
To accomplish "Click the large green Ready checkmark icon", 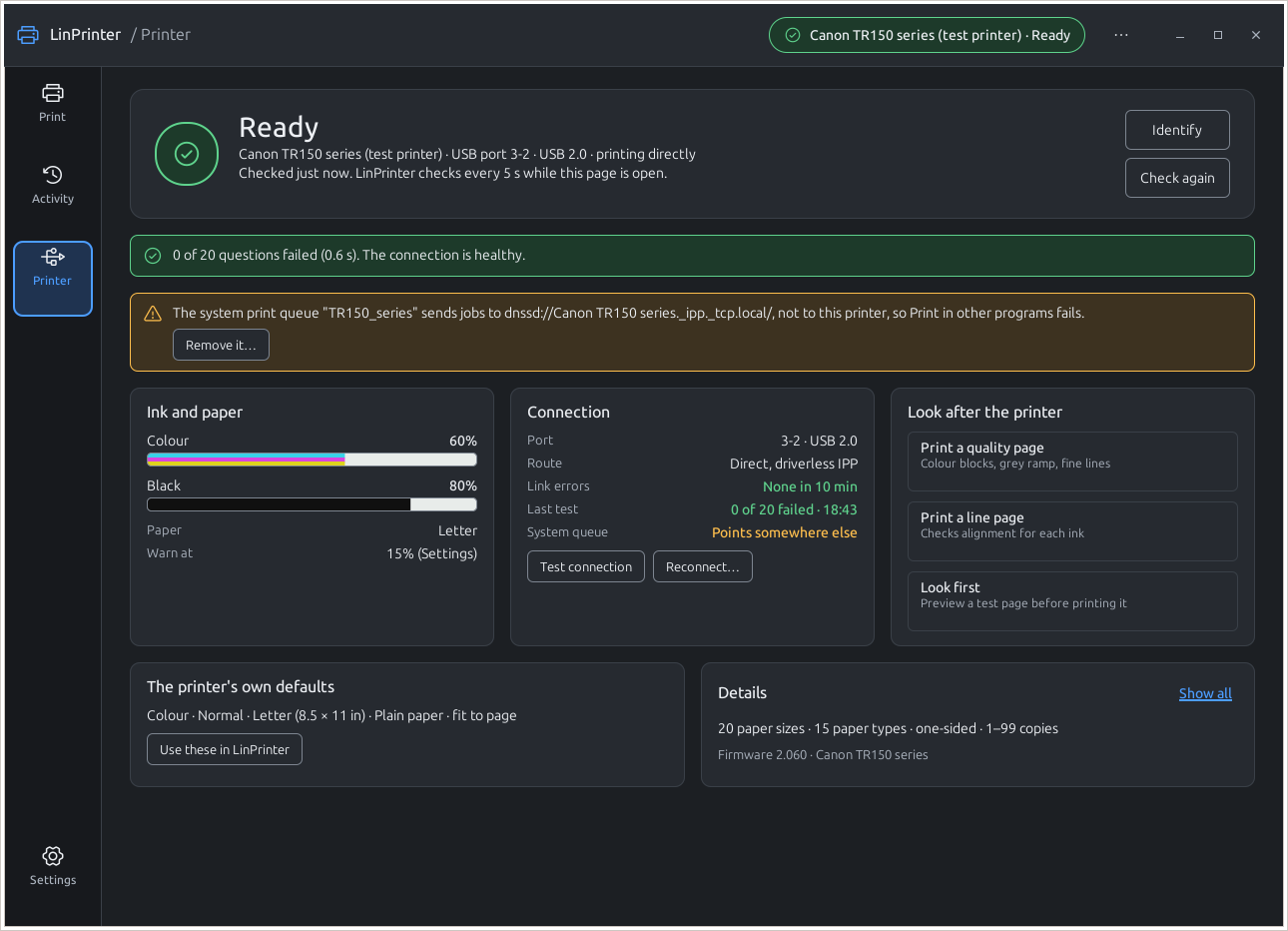I will [187, 154].
